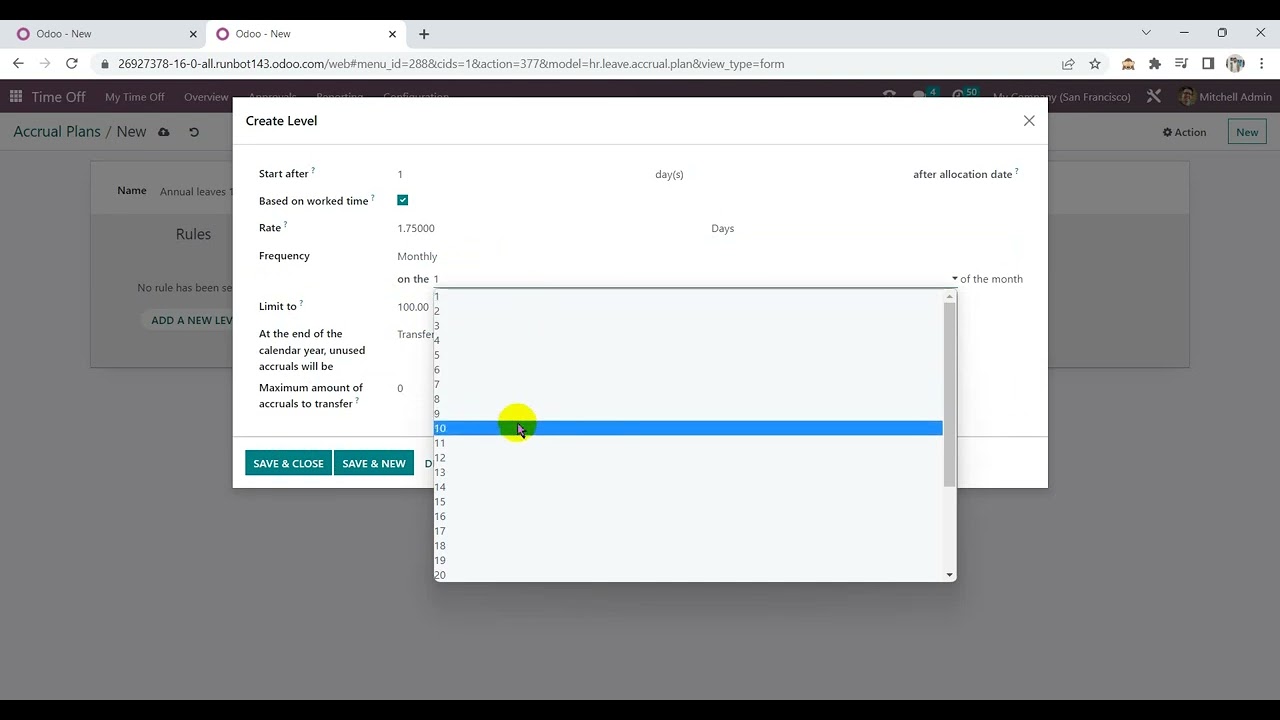
Task: Pick day 12 in the dropdown list
Action: click(x=688, y=458)
